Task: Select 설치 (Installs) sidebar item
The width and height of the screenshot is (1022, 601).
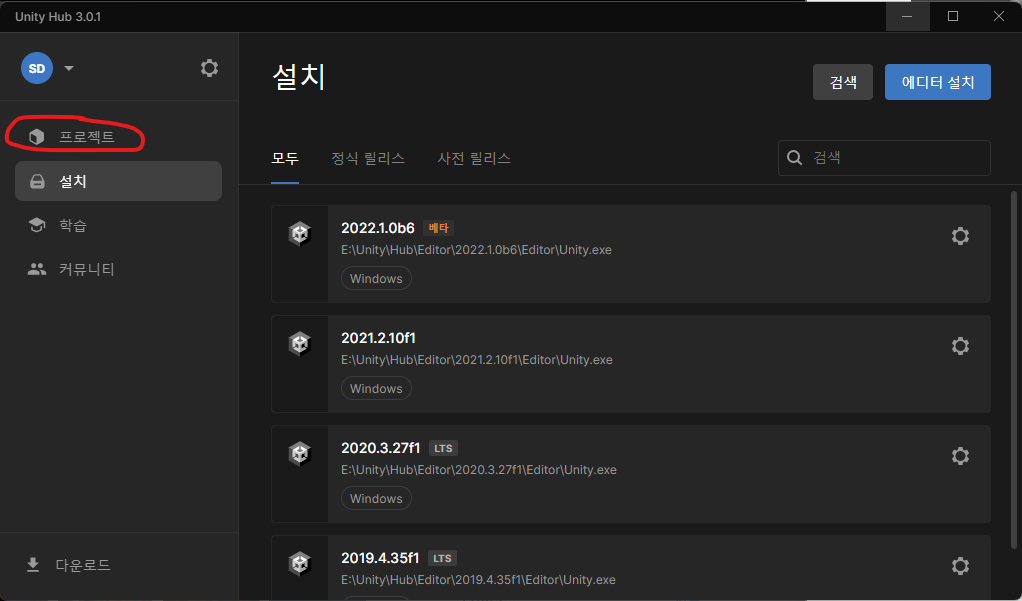Action: 119,181
